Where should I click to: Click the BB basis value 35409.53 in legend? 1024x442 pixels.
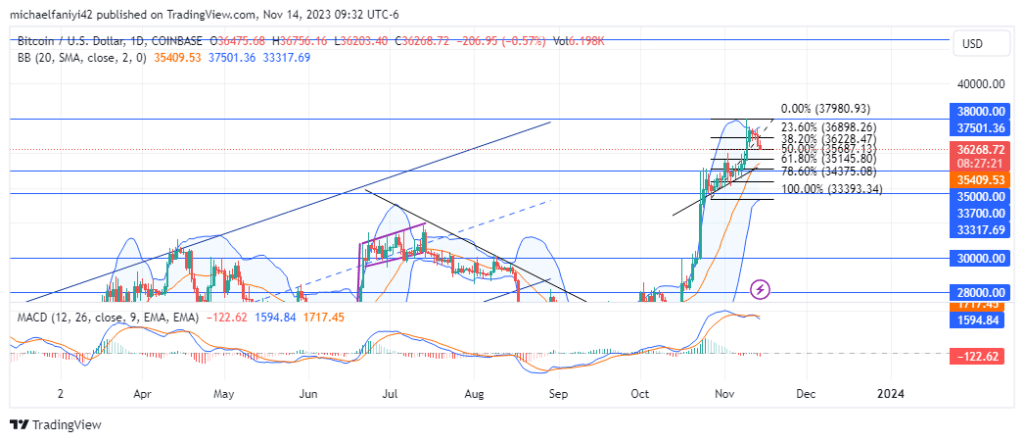[x=178, y=57]
